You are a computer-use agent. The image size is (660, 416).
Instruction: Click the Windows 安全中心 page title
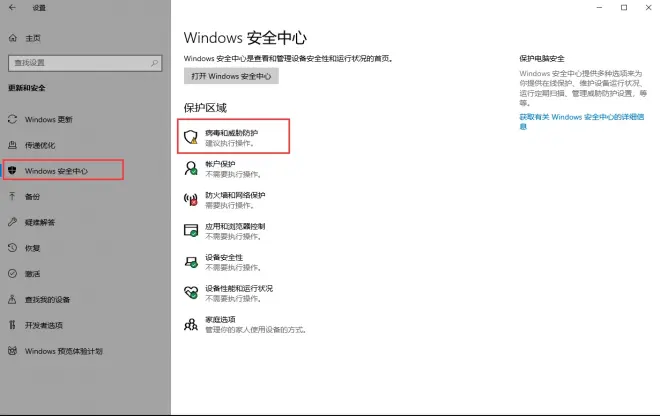click(x=245, y=38)
